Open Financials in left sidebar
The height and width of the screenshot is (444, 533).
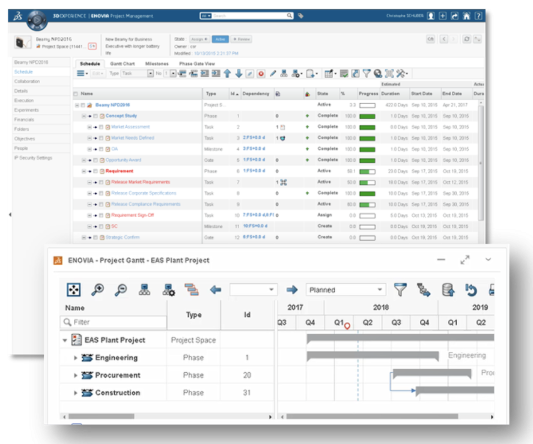pyautogui.click(x=24, y=120)
